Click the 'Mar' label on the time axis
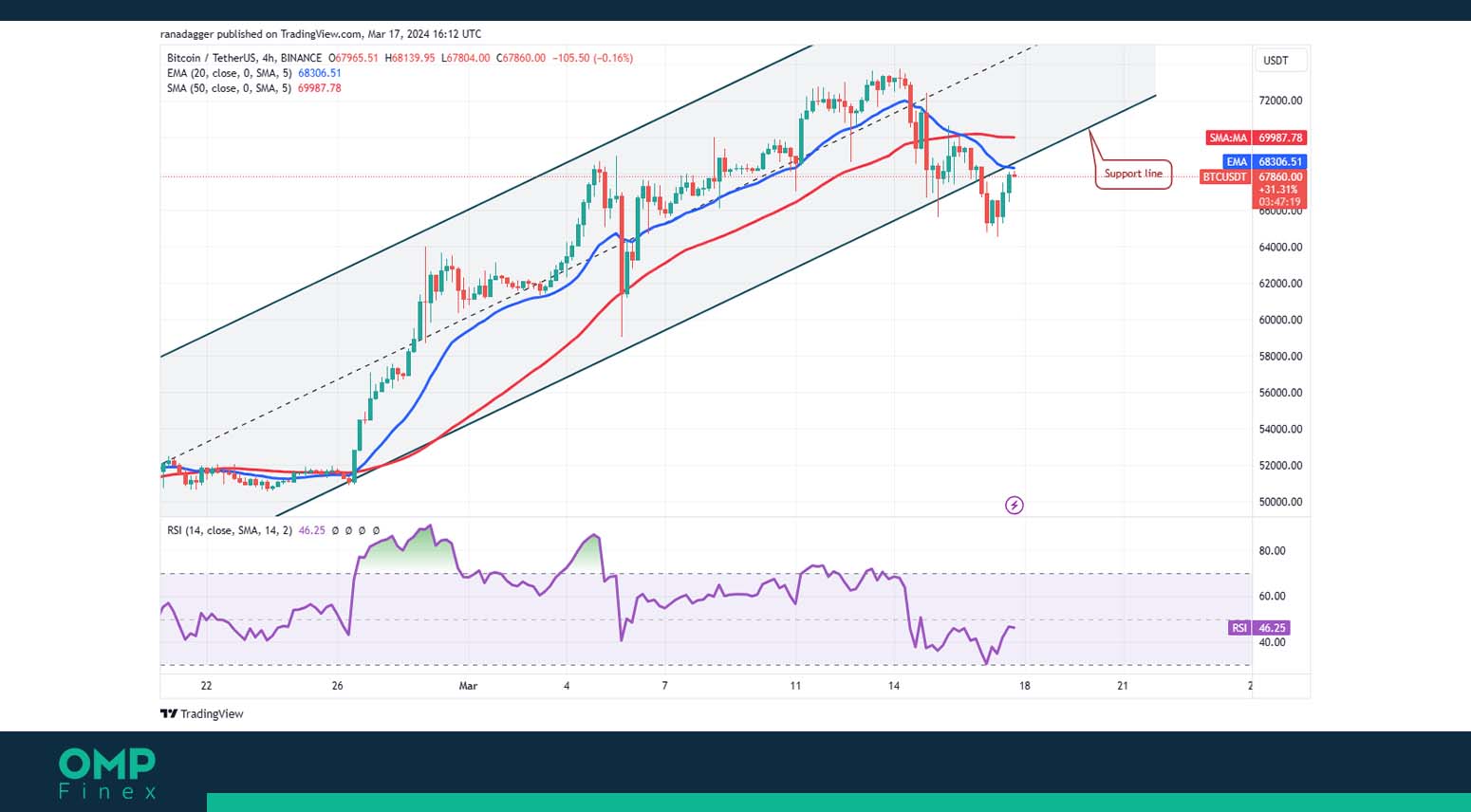The image size is (1471, 812). (x=468, y=686)
